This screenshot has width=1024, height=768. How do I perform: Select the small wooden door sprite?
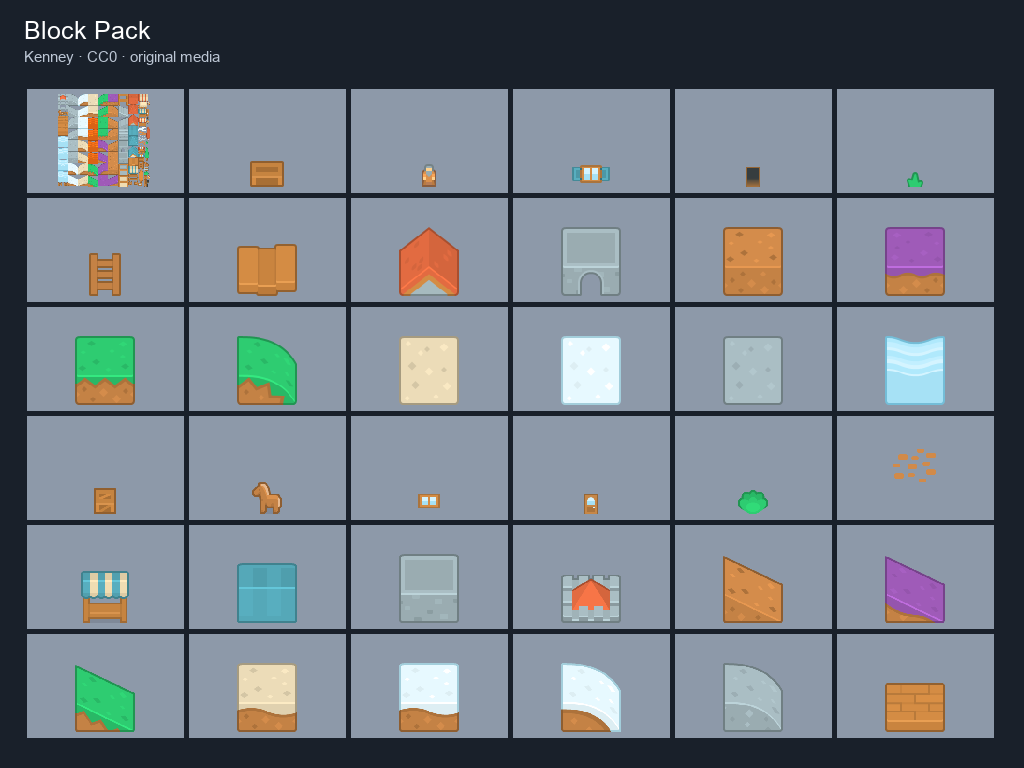coord(591,504)
